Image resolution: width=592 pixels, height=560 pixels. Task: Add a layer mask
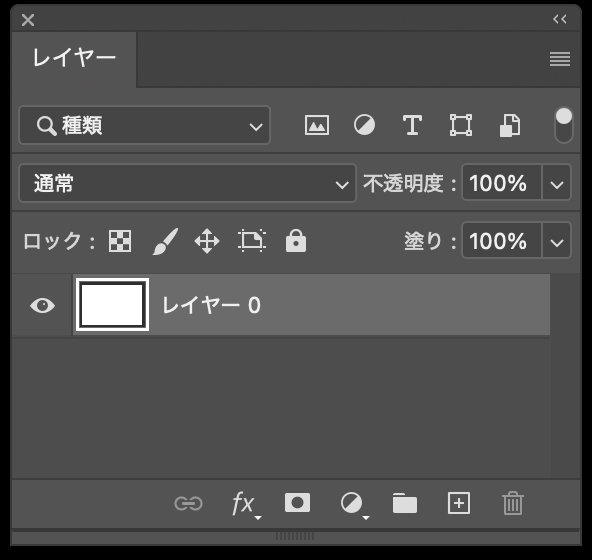pyautogui.click(x=298, y=503)
